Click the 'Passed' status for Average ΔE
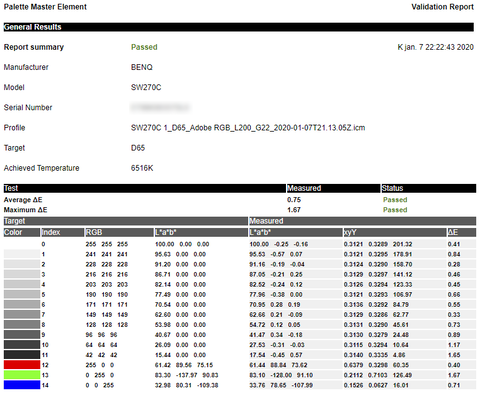Image resolution: width=480 pixels, height=393 pixels. click(x=395, y=200)
